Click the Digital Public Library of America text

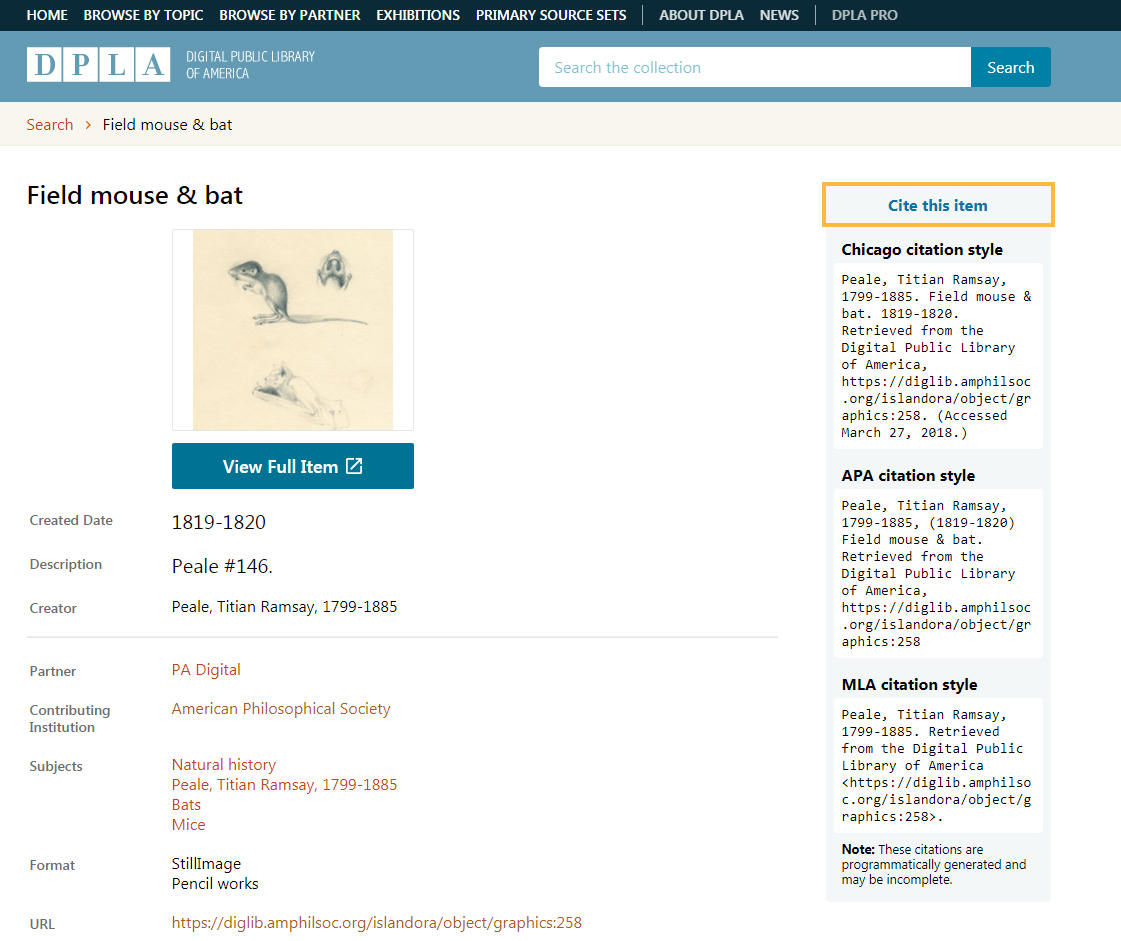pos(250,64)
